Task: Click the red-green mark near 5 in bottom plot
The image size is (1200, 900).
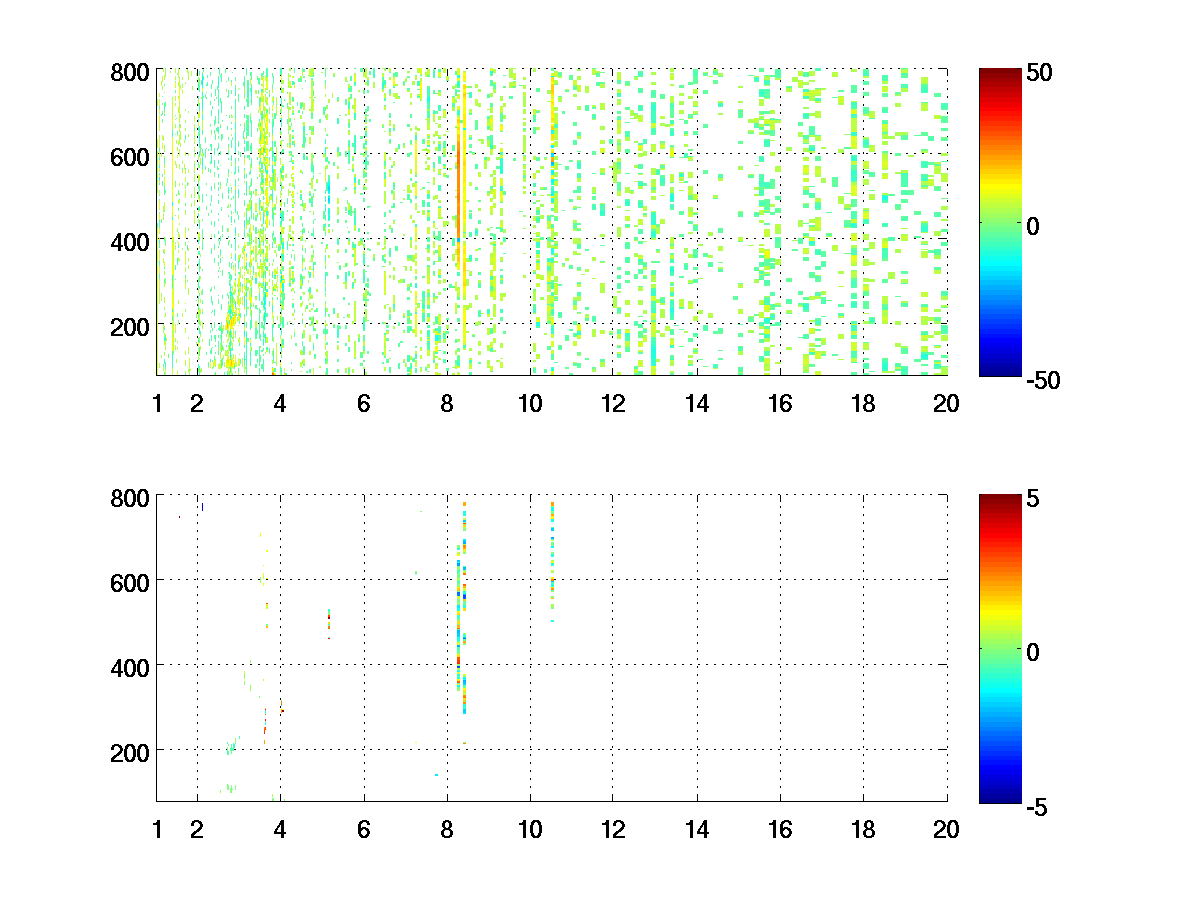Action: pos(328,623)
